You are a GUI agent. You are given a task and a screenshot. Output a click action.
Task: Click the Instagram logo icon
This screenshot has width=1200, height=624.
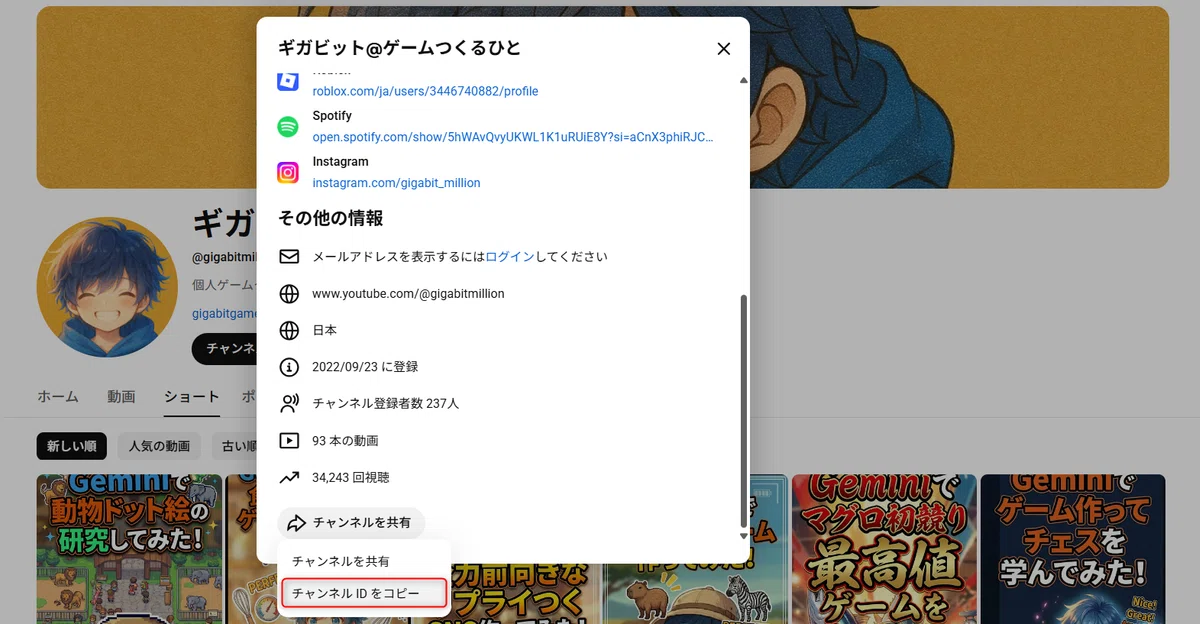(288, 173)
